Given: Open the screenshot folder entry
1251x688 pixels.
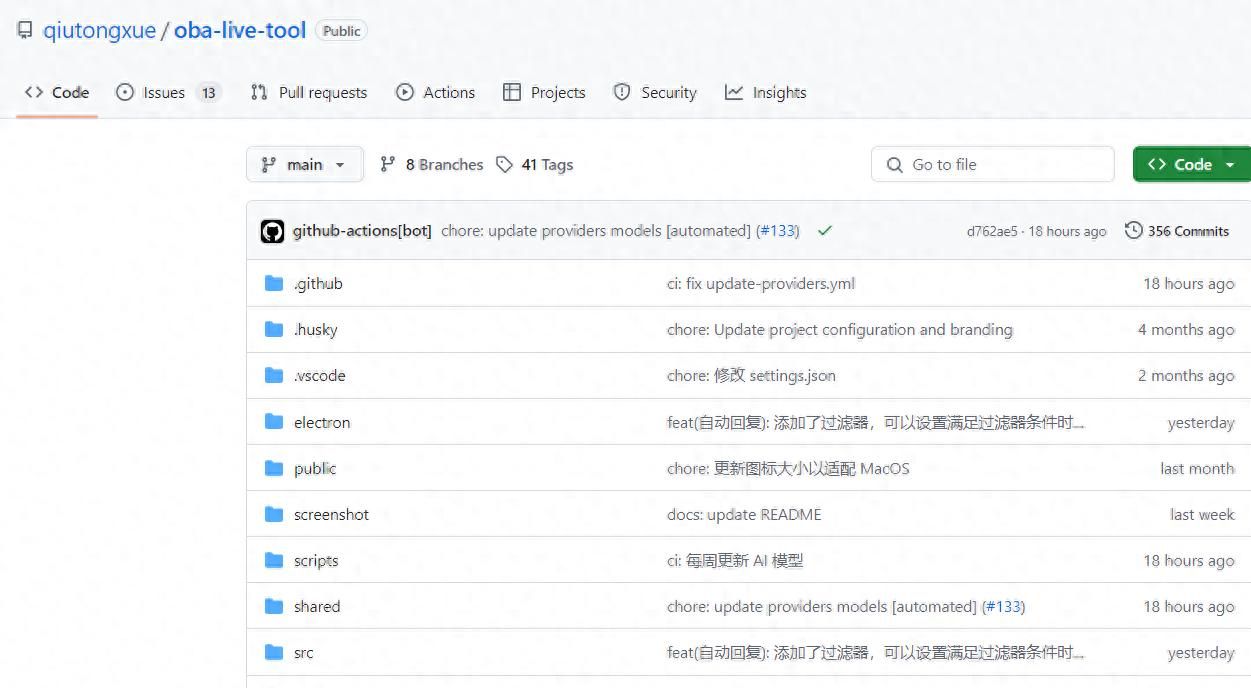Looking at the screenshot, I should pyautogui.click(x=330, y=514).
